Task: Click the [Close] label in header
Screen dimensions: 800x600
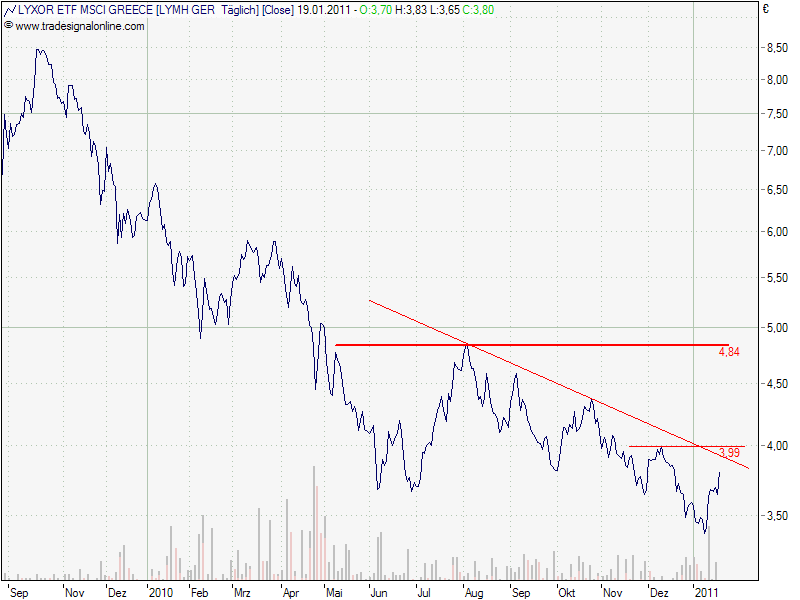Action: (x=278, y=10)
